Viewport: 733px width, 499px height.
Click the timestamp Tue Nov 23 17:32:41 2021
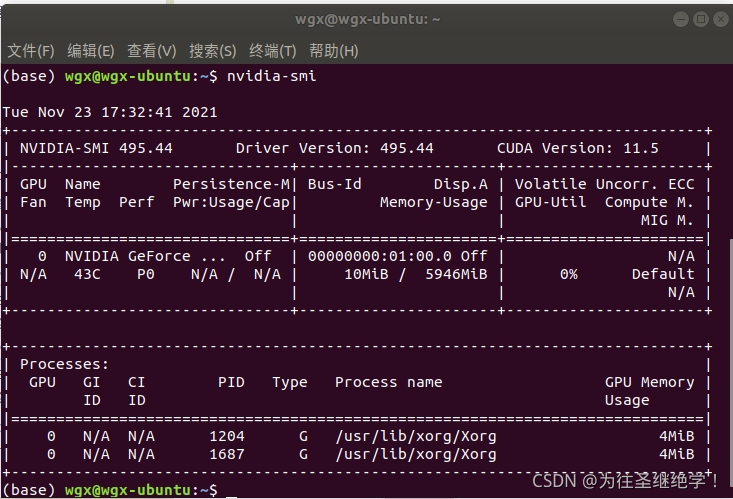[x=110, y=112]
